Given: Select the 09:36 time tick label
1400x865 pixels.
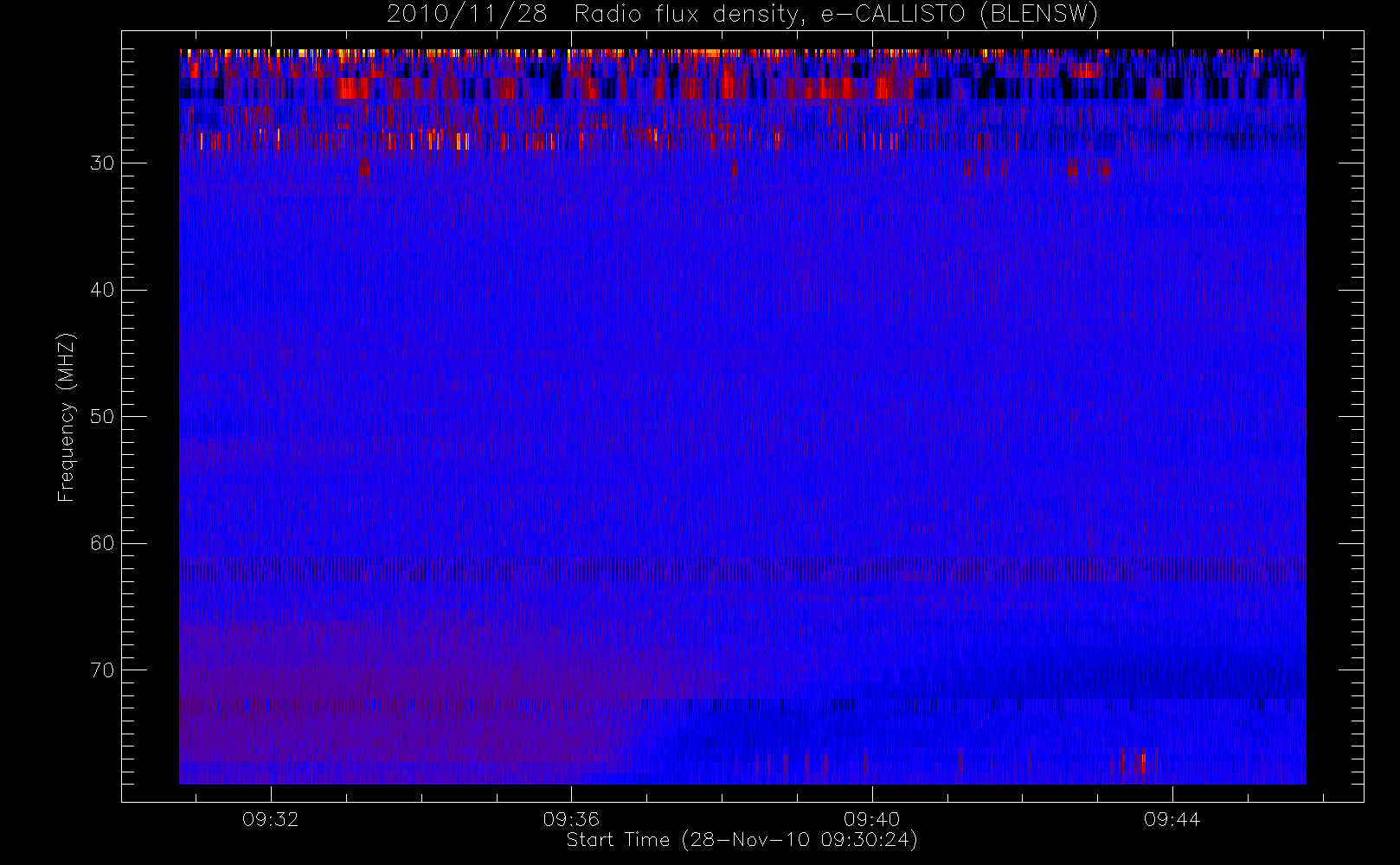Looking at the screenshot, I should (x=571, y=819).
